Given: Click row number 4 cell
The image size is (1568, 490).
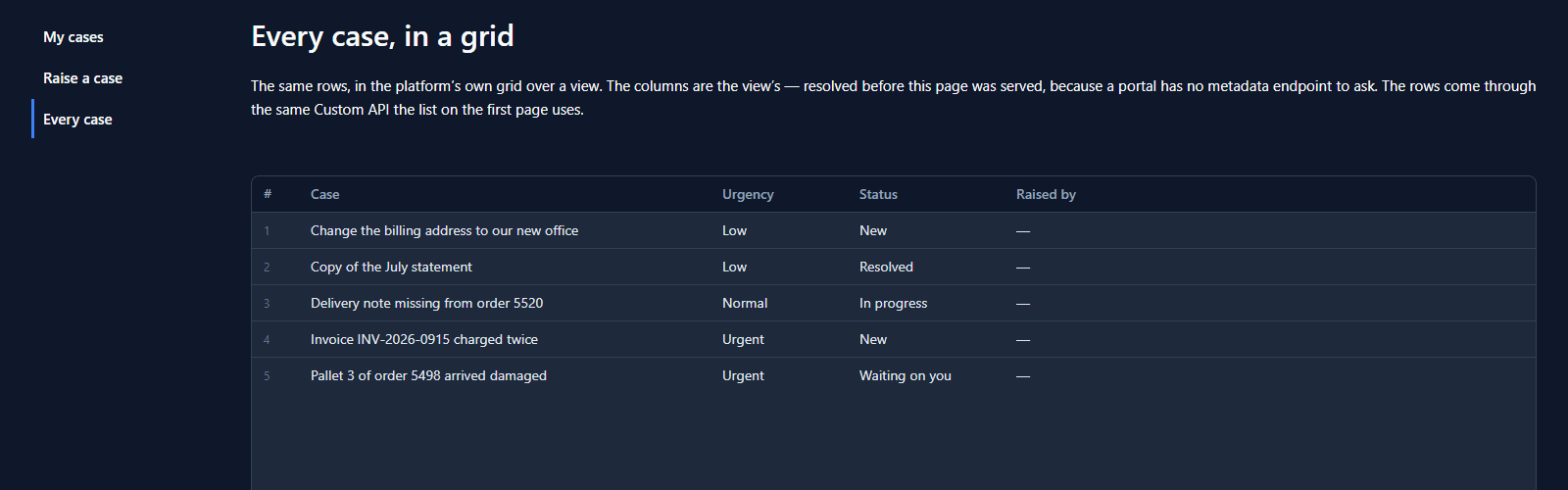Looking at the screenshot, I should [267, 340].
